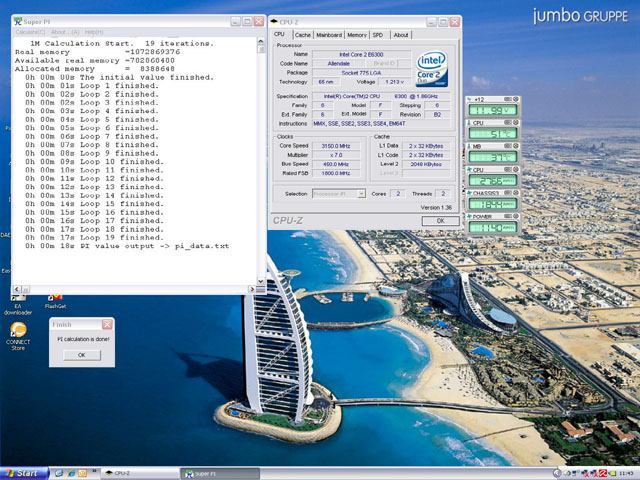Click the Bus Speed value 450.0 MHz
The height and width of the screenshot is (480, 640).
click(x=336, y=164)
